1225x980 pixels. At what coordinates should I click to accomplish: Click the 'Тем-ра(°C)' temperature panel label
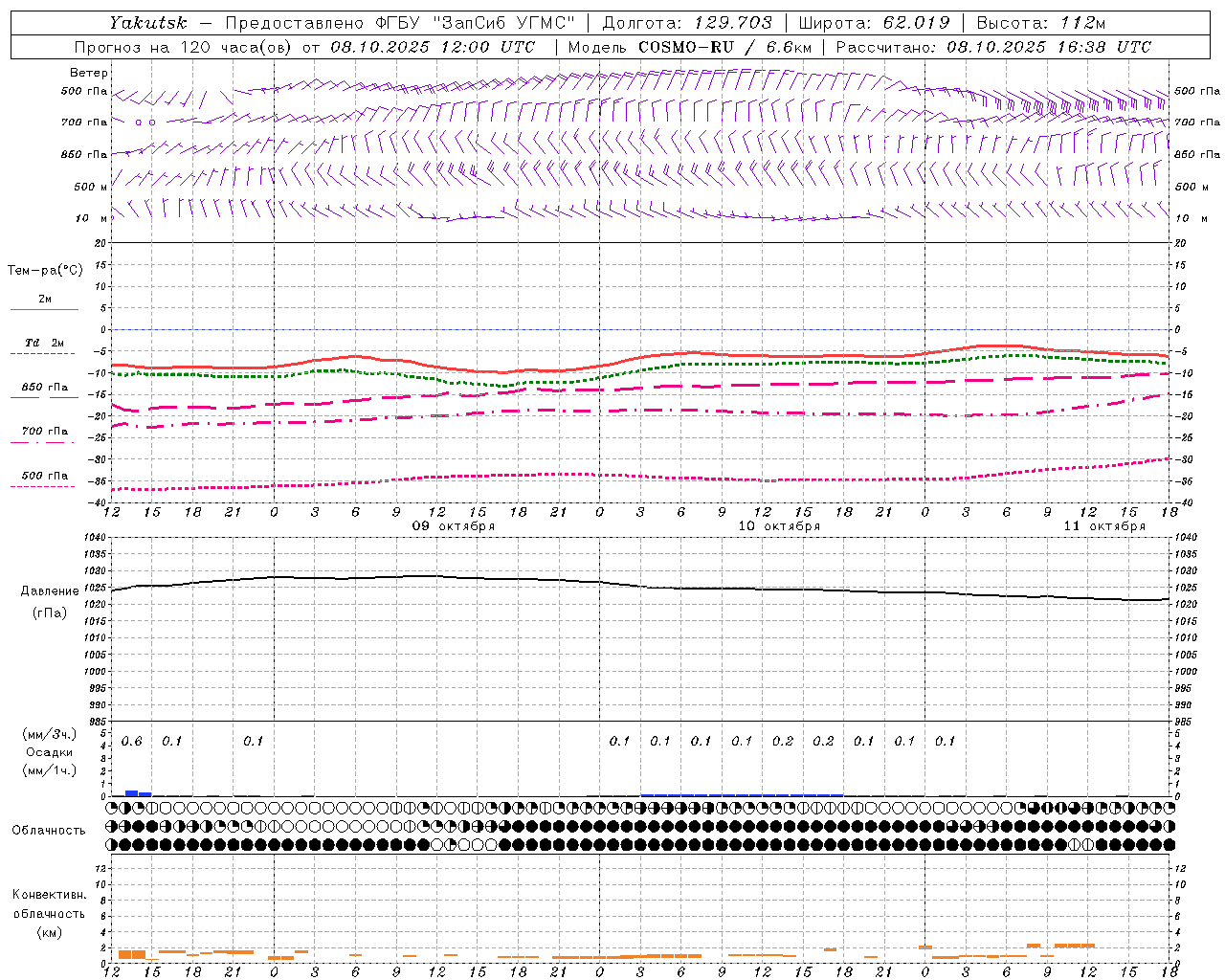(45, 270)
